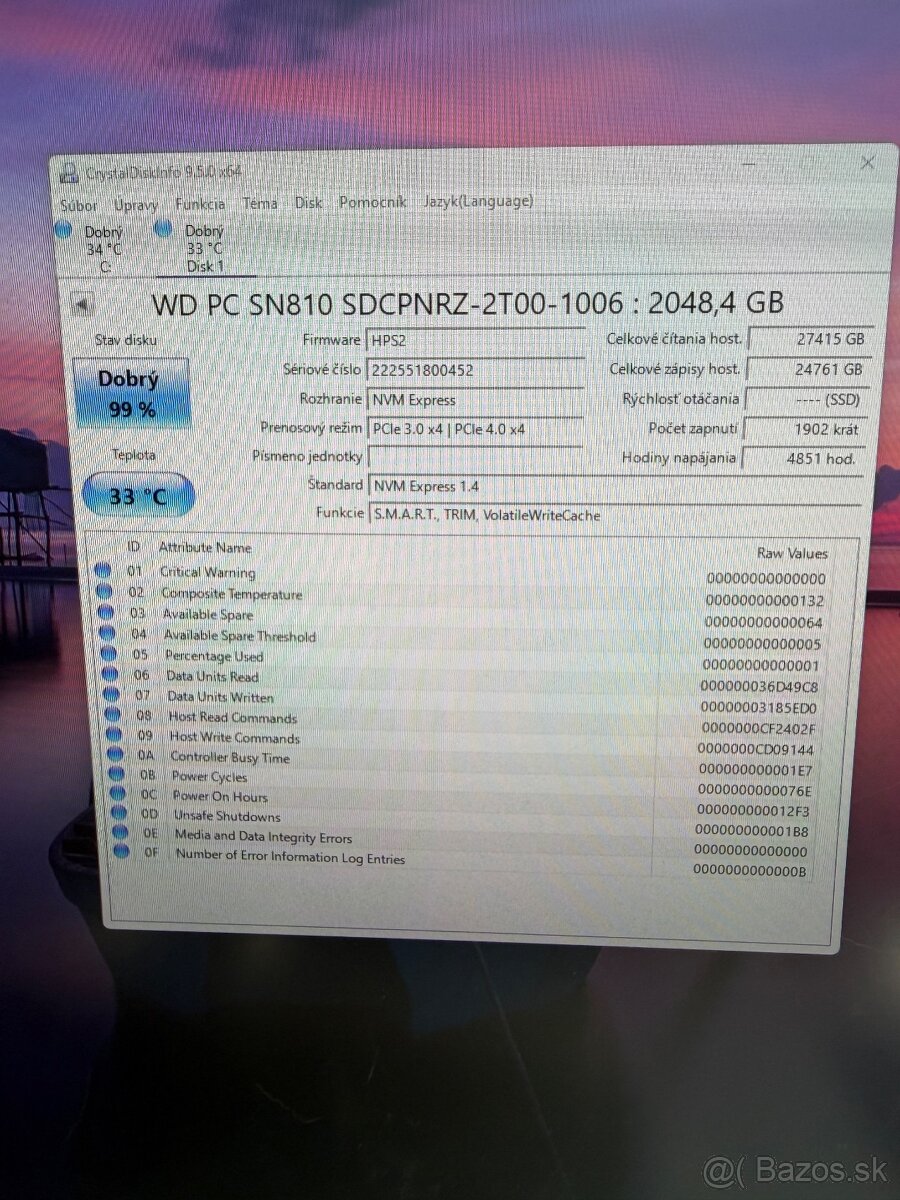
Task: Select the Composite Temperature attribute name
Action: click(231, 594)
